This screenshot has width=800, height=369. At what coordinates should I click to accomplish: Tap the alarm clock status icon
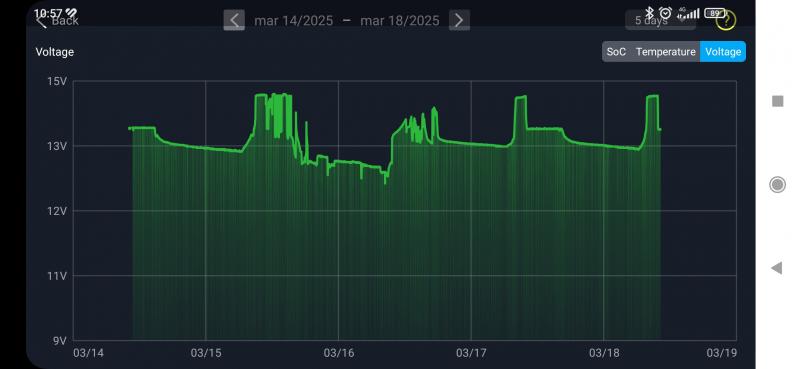point(665,13)
